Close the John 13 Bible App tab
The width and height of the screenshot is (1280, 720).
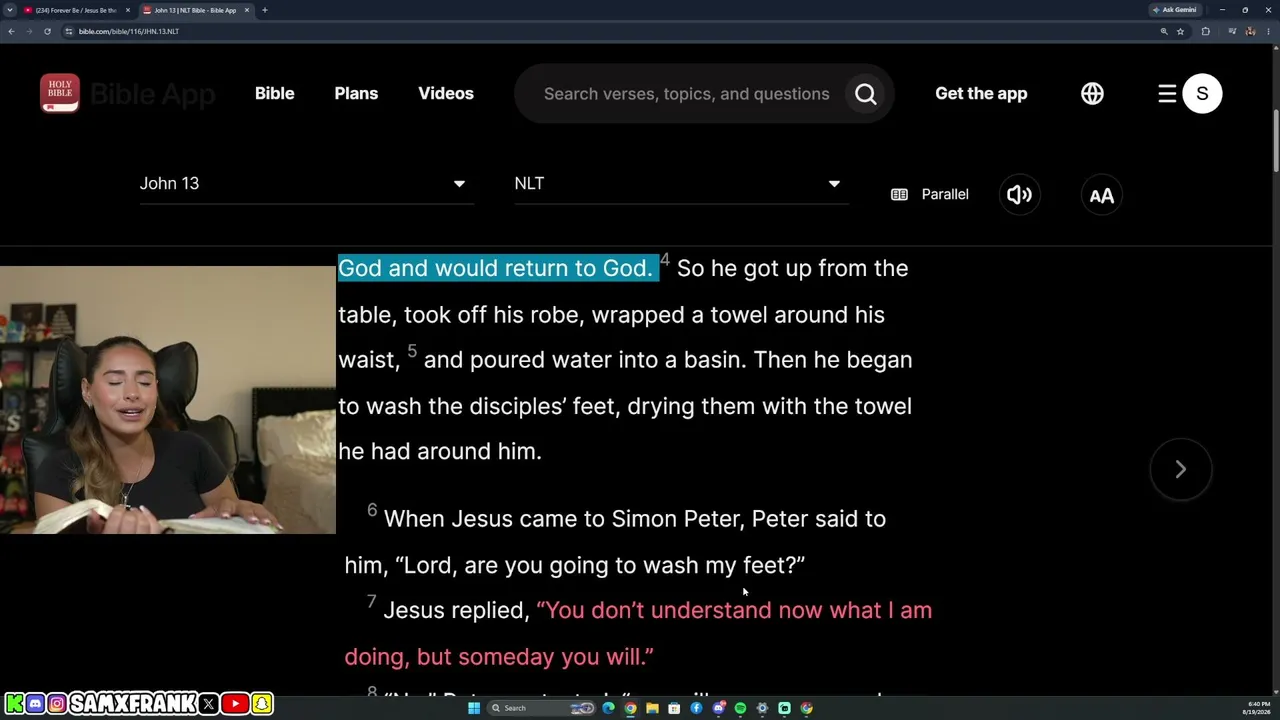247,10
